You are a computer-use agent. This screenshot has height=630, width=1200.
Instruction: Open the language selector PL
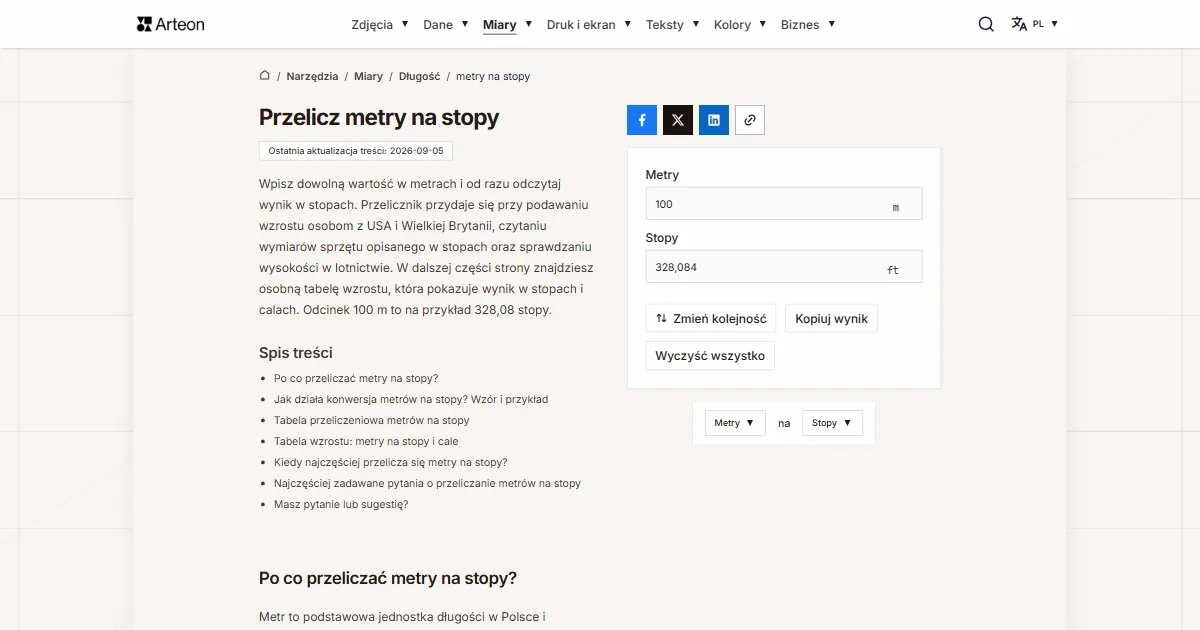pos(1034,24)
